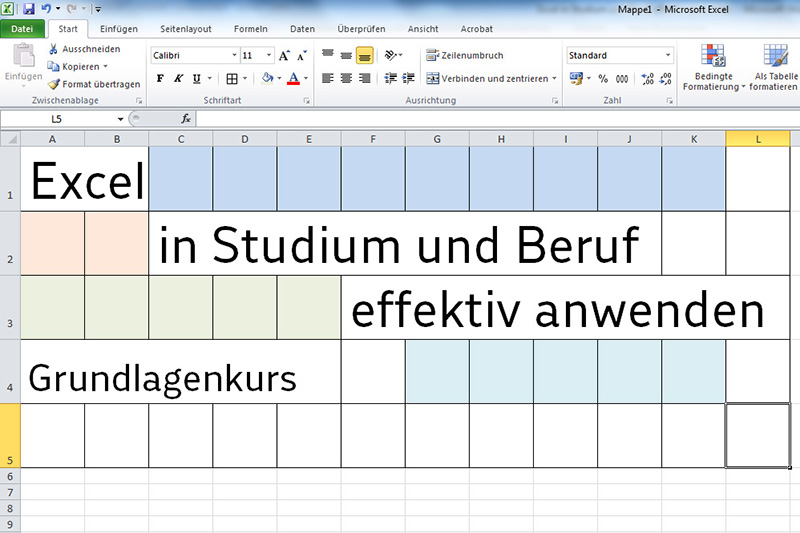
Task: Align cell content to vertical middle
Action: [x=346, y=55]
